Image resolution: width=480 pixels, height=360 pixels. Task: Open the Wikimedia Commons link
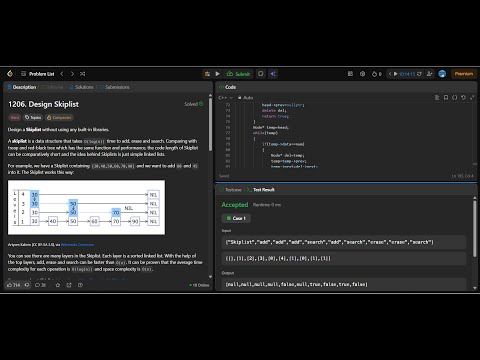pos(77,245)
